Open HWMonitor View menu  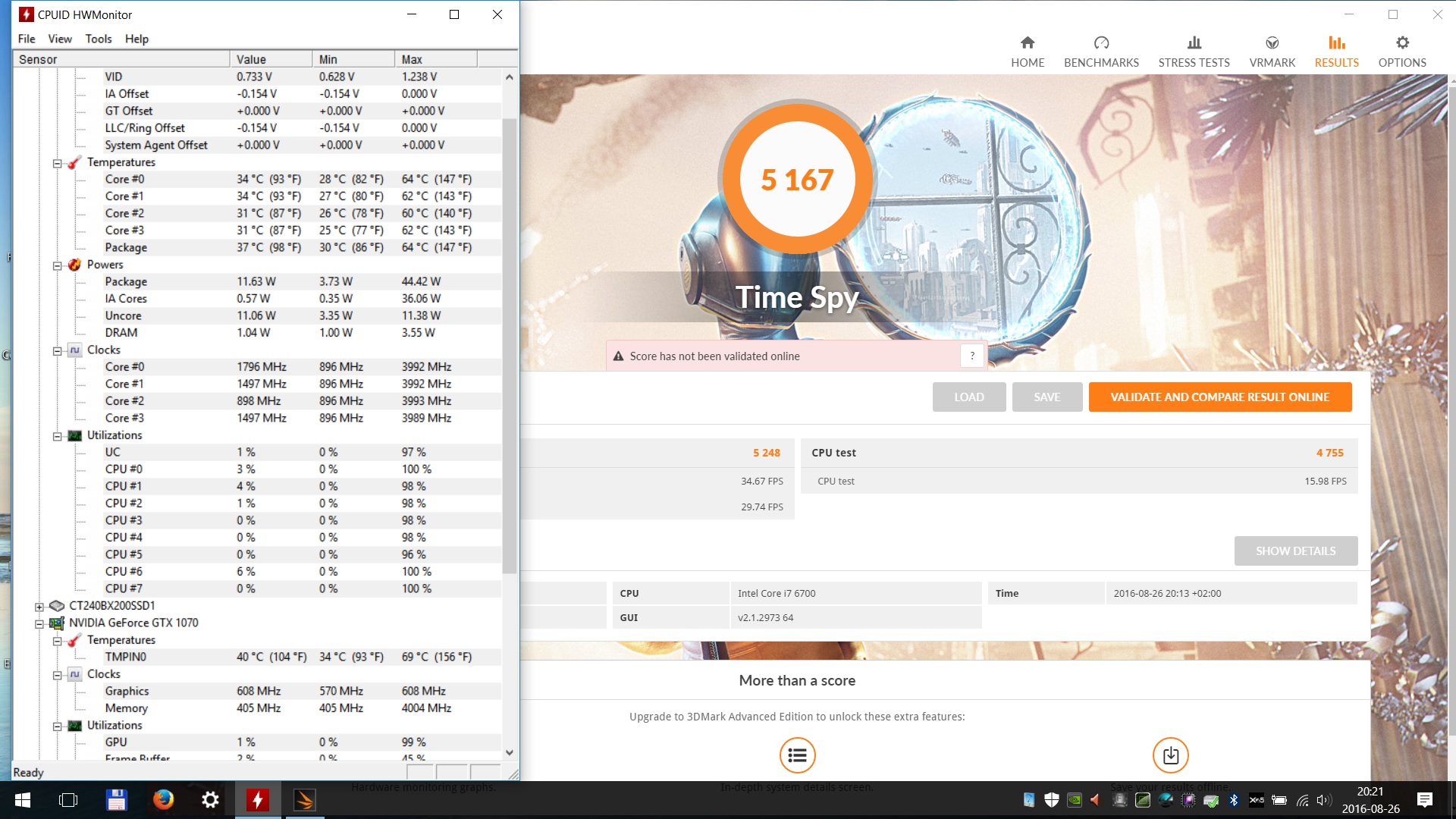[60, 39]
